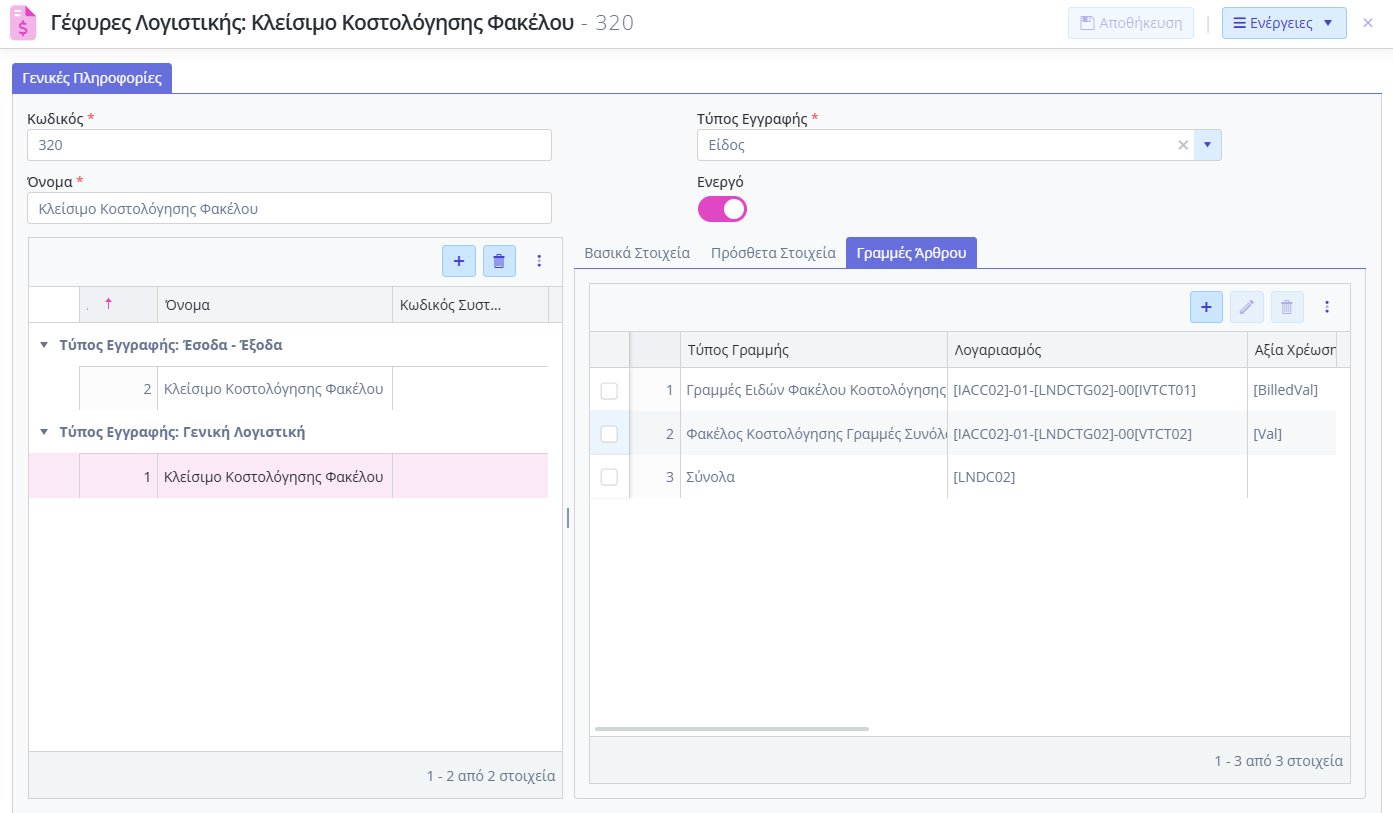Open the Πρόσθετα Στοιχεία tab

pyautogui.click(x=773, y=253)
